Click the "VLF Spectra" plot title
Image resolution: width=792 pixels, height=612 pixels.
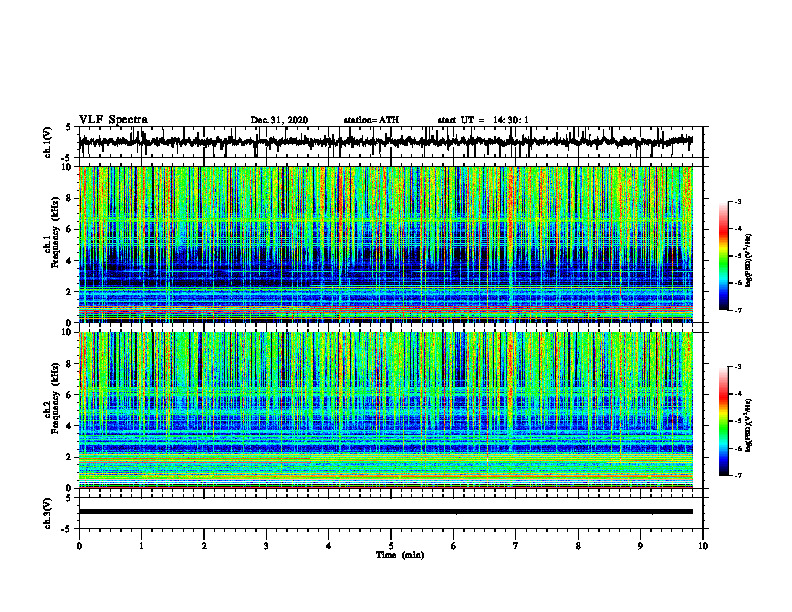[x=113, y=120]
